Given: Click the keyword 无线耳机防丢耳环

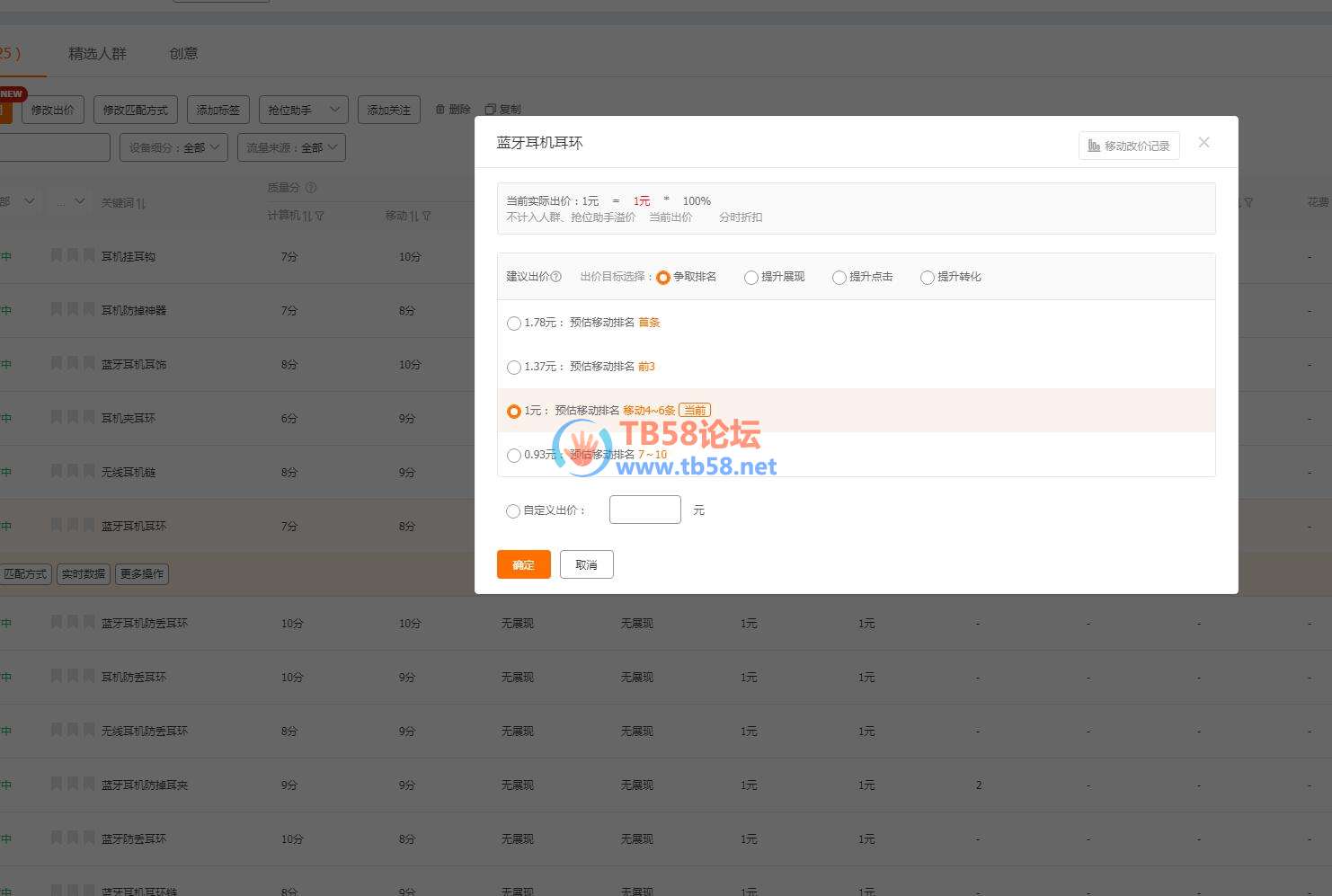Looking at the screenshot, I should 145,731.
